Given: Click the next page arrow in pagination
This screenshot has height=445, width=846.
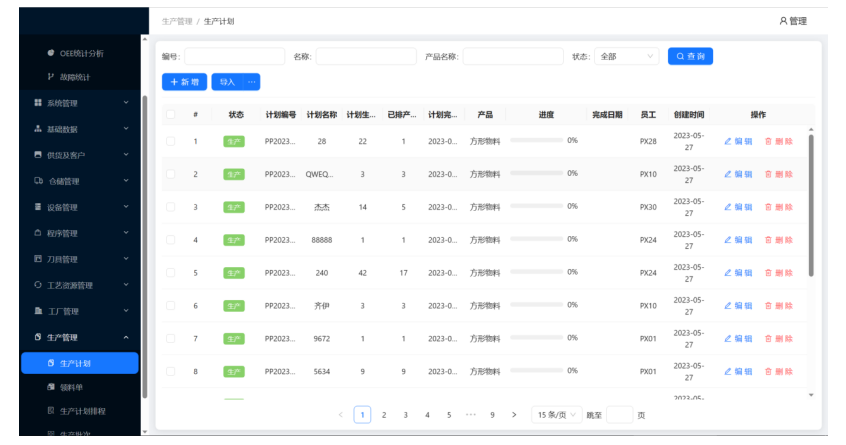Looking at the screenshot, I should pos(514,414).
